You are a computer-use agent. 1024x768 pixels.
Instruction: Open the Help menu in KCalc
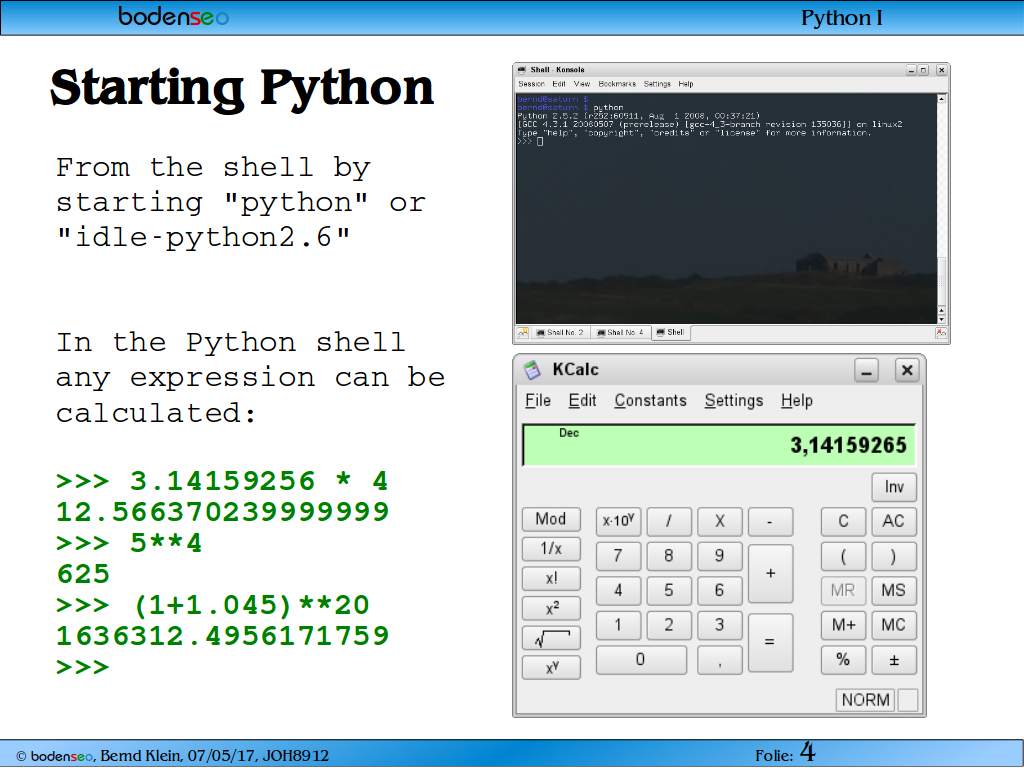coord(797,401)
